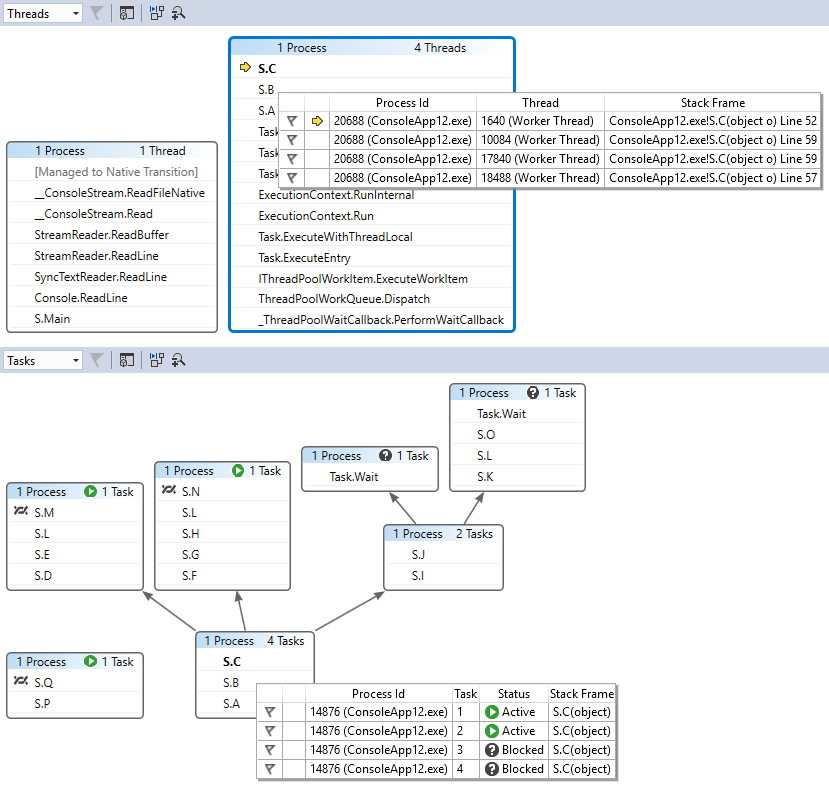Click the yellow current-thread arrow beside S.C
829x789 pixels.
[x=245, y=68]
